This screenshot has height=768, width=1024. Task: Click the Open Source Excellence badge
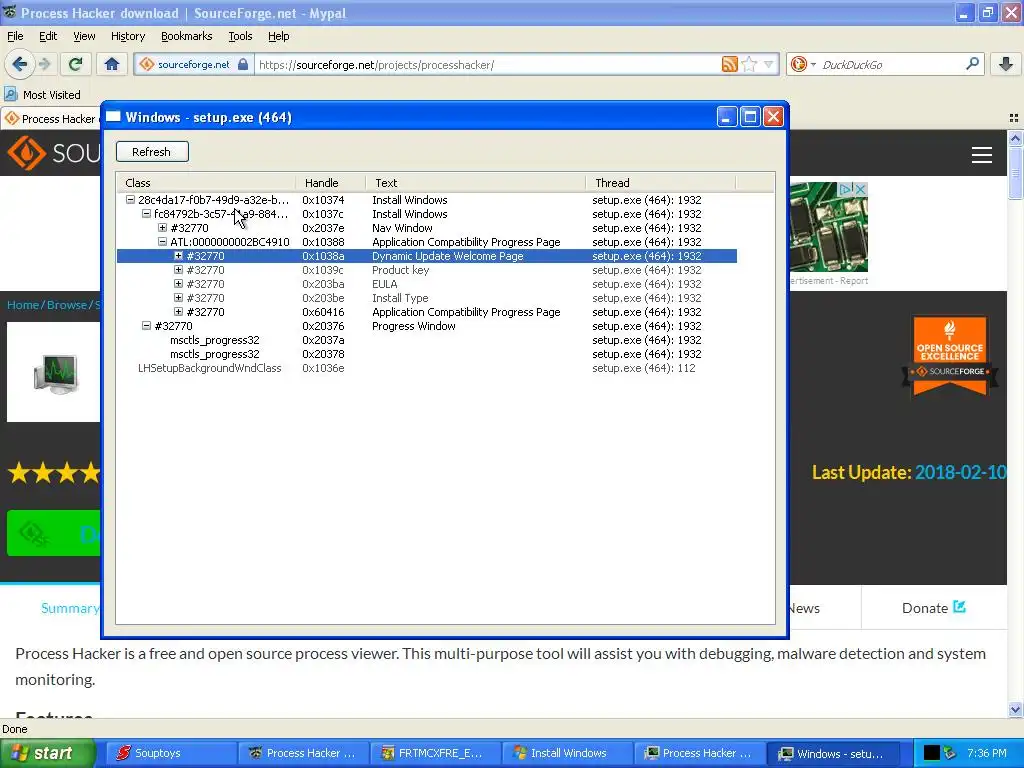tap(950, 357)
